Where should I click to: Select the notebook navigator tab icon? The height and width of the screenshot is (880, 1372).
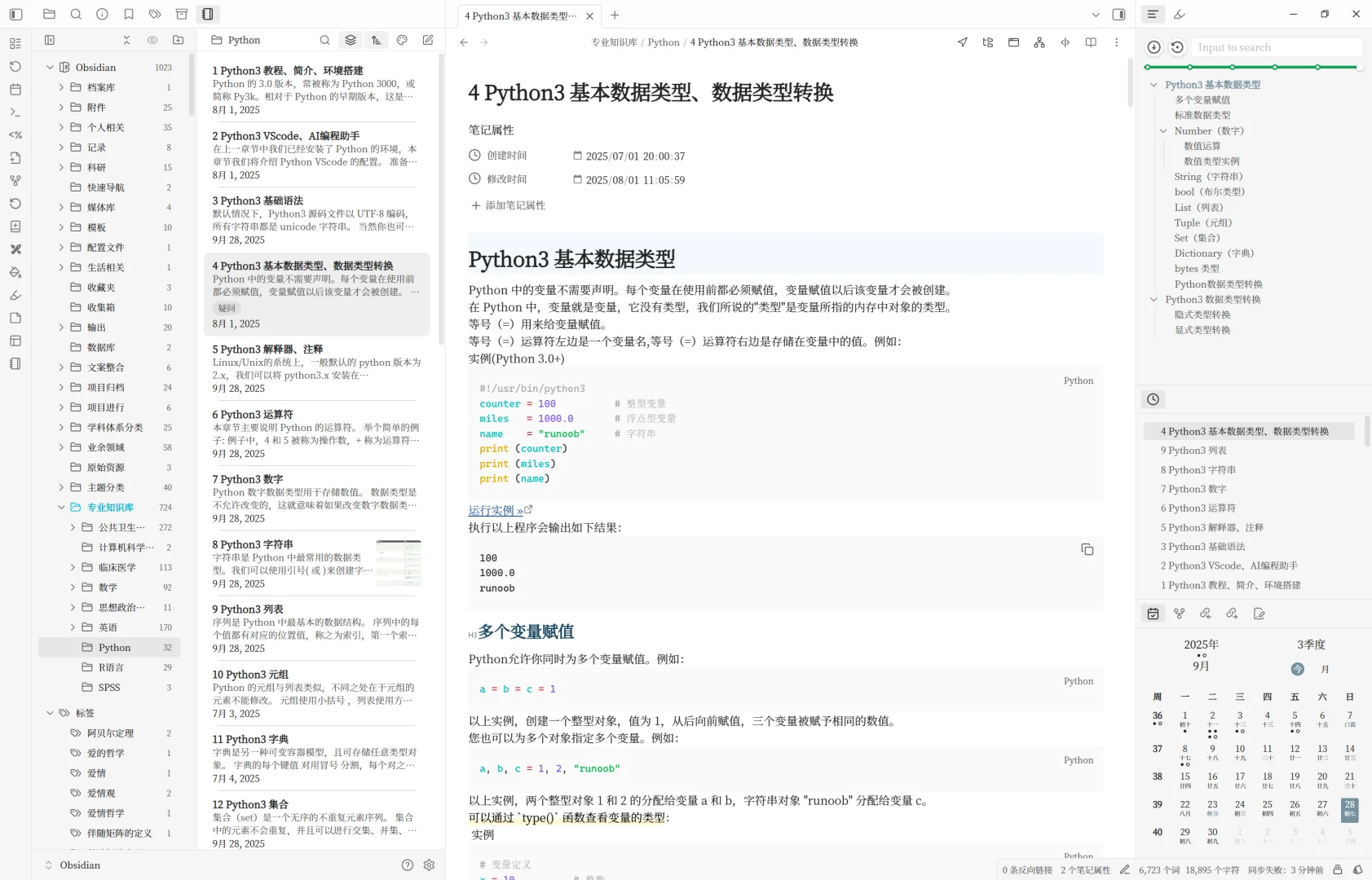coord(208,14)
